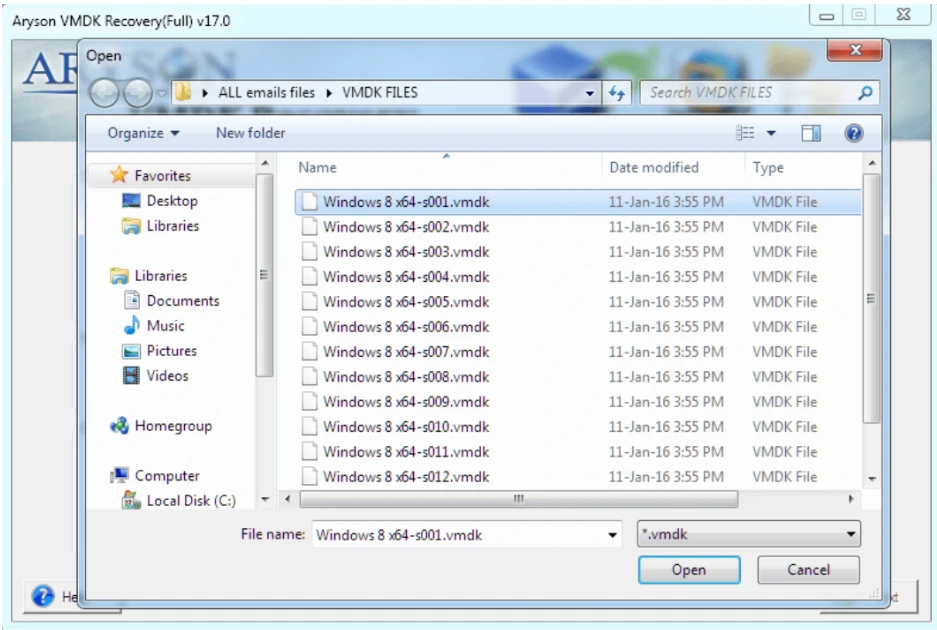Show the preview pane

click(x=811, y=132)
